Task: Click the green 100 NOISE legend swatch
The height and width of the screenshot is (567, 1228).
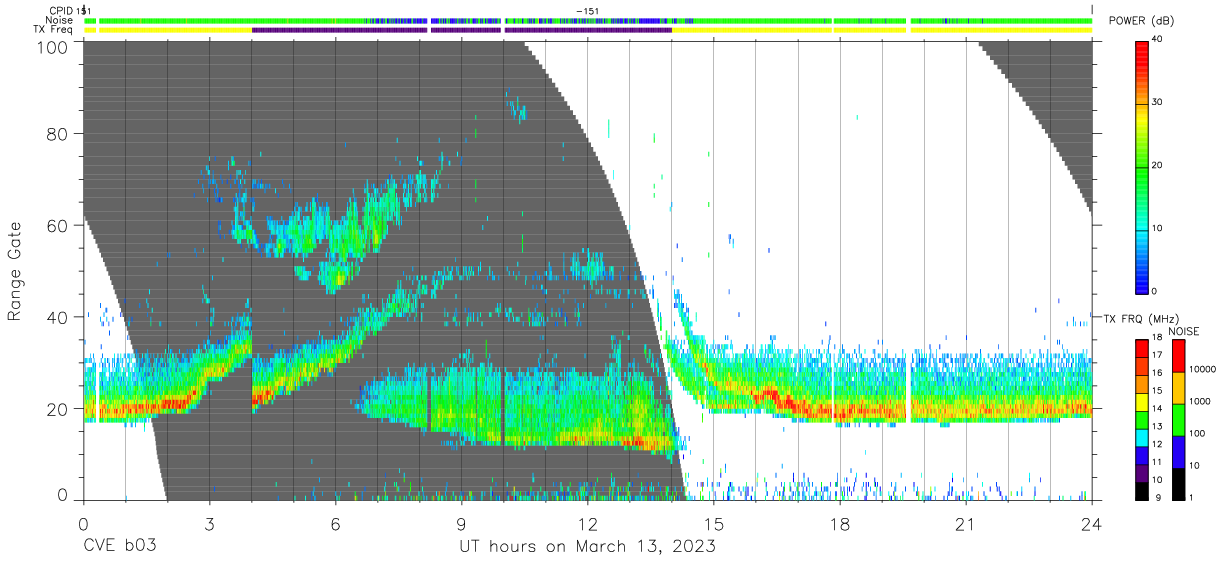Action: pos(1176,419)
